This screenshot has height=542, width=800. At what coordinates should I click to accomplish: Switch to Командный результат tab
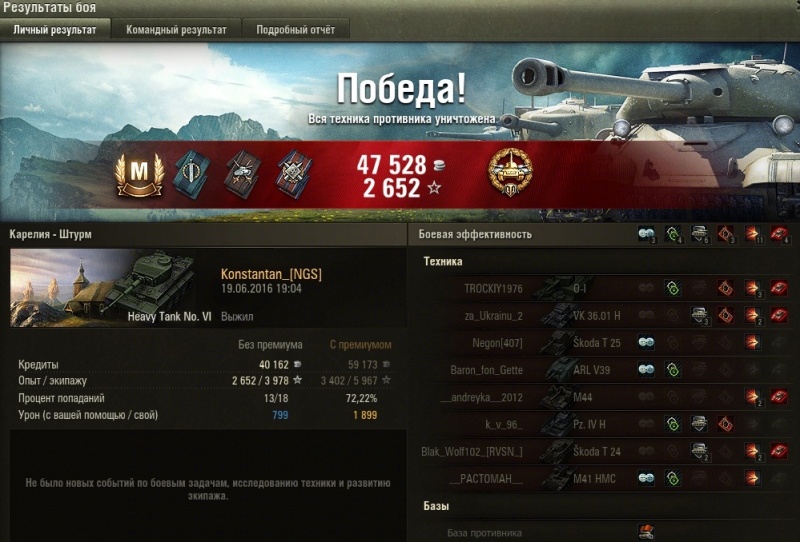click(176, 30)
